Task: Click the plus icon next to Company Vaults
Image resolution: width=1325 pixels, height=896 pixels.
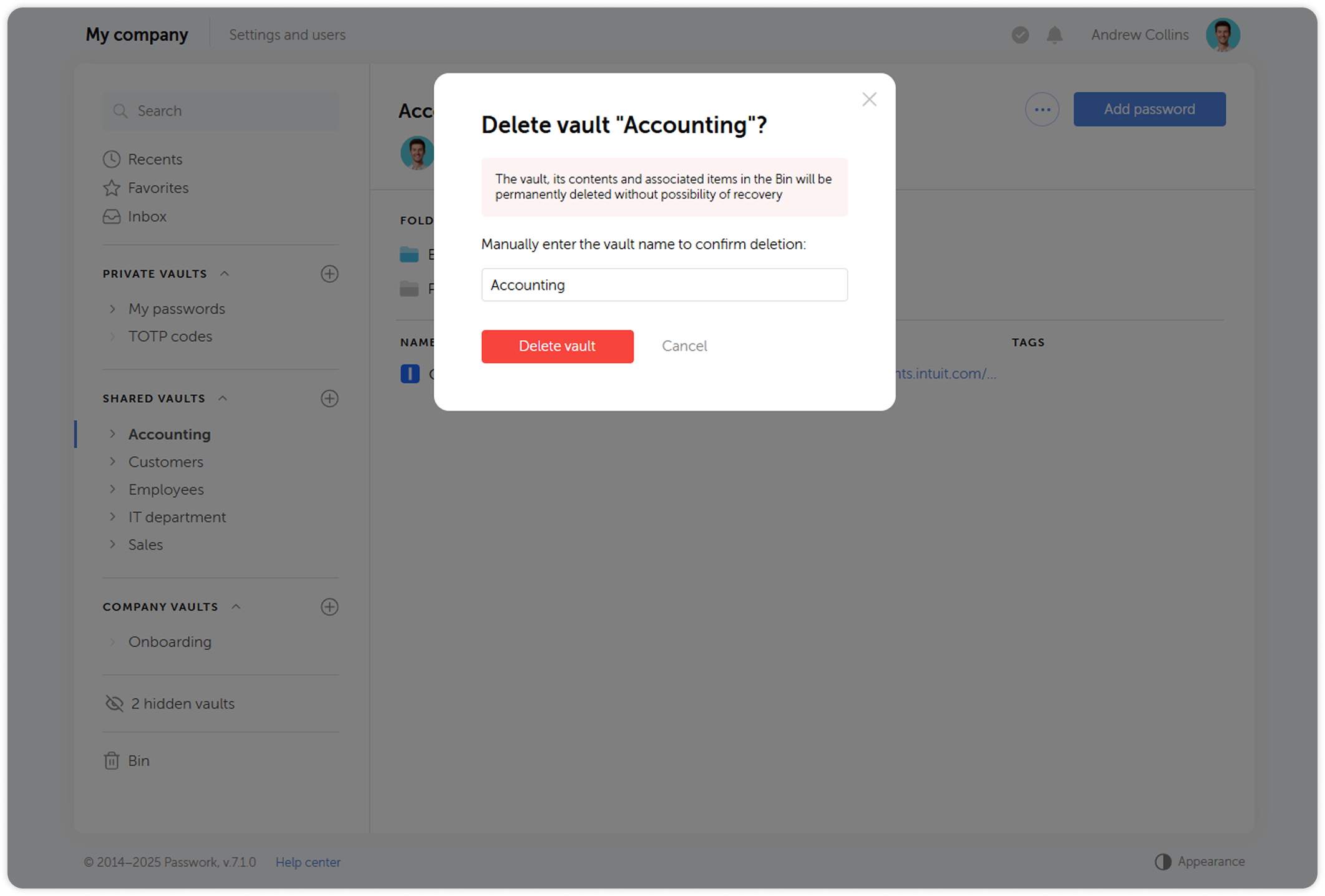Action: pyautogui.click(x=330, y=607)
